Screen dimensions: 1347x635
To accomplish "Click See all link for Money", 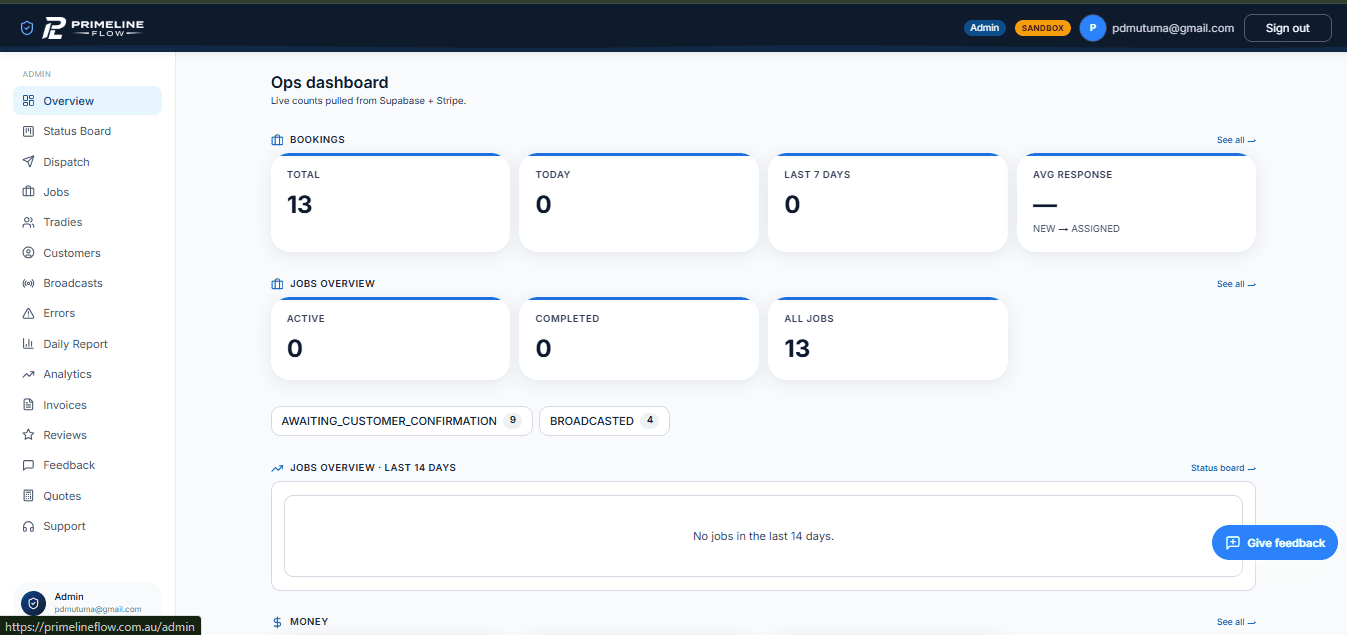I will [1236, 622].
